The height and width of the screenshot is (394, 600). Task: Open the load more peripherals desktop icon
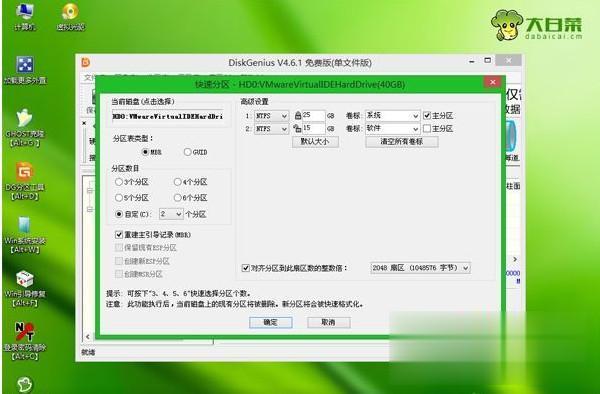click(25, 70)
